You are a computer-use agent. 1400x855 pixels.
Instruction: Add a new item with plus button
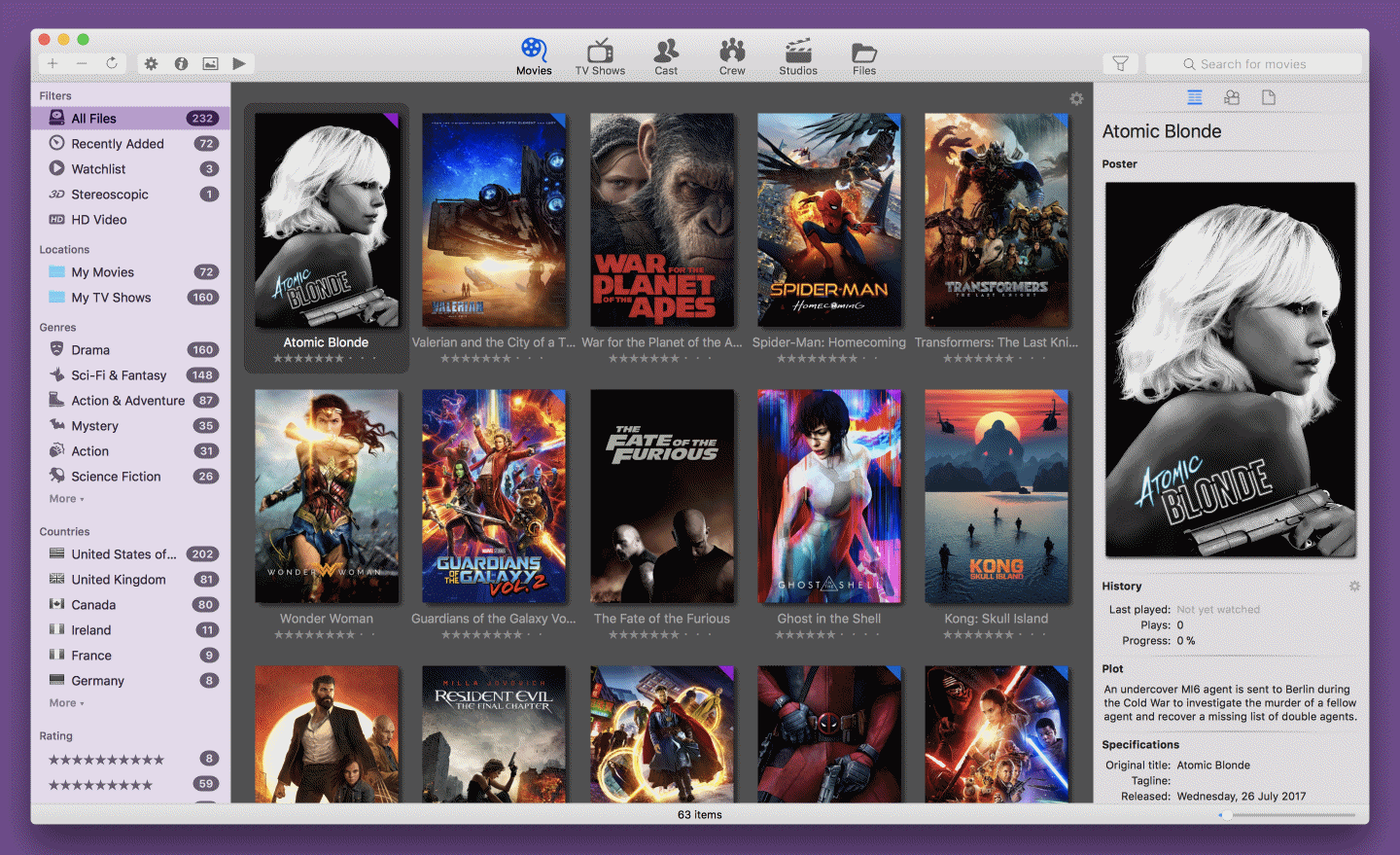tap(52, 63)
